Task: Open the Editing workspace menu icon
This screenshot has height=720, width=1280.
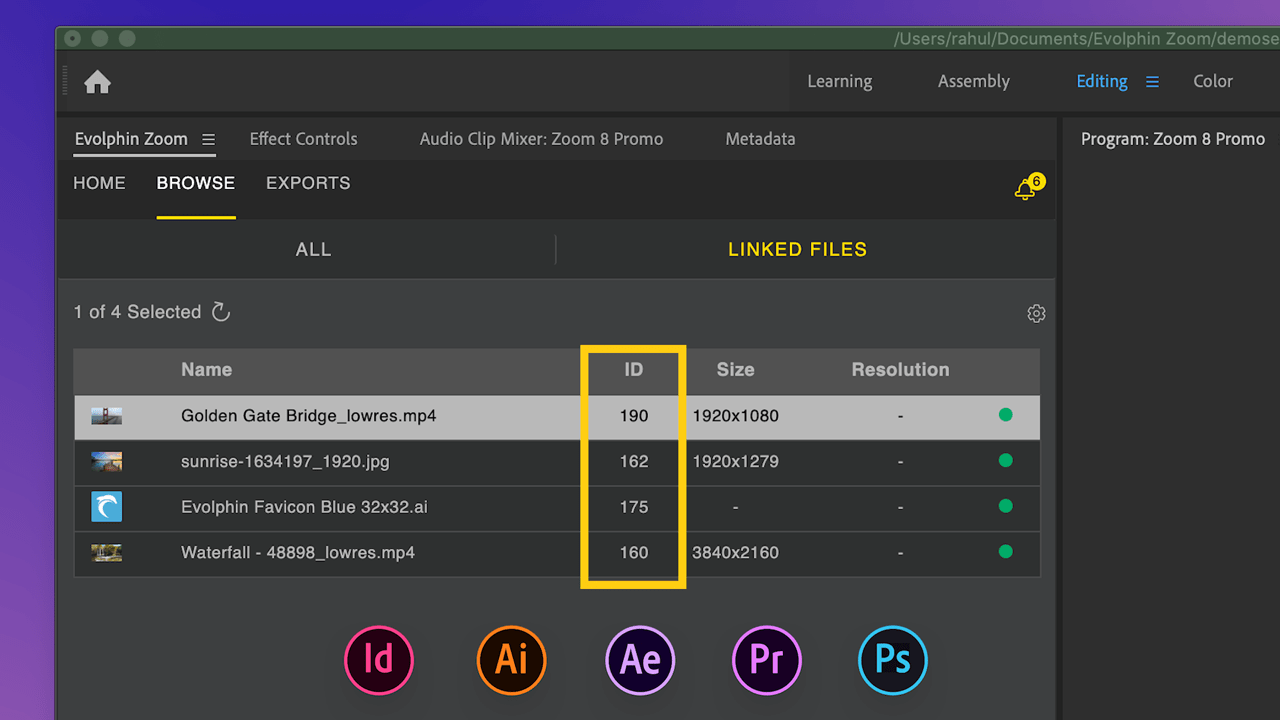Action: pos(1152,82)
